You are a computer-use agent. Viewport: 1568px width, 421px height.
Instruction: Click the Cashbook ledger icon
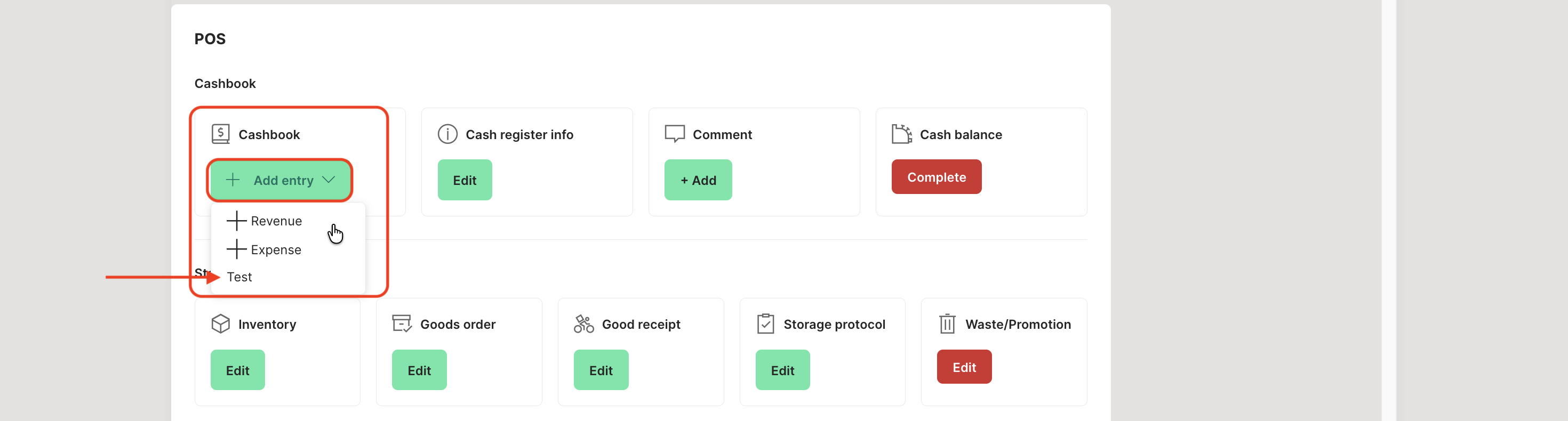pos(220,134)
